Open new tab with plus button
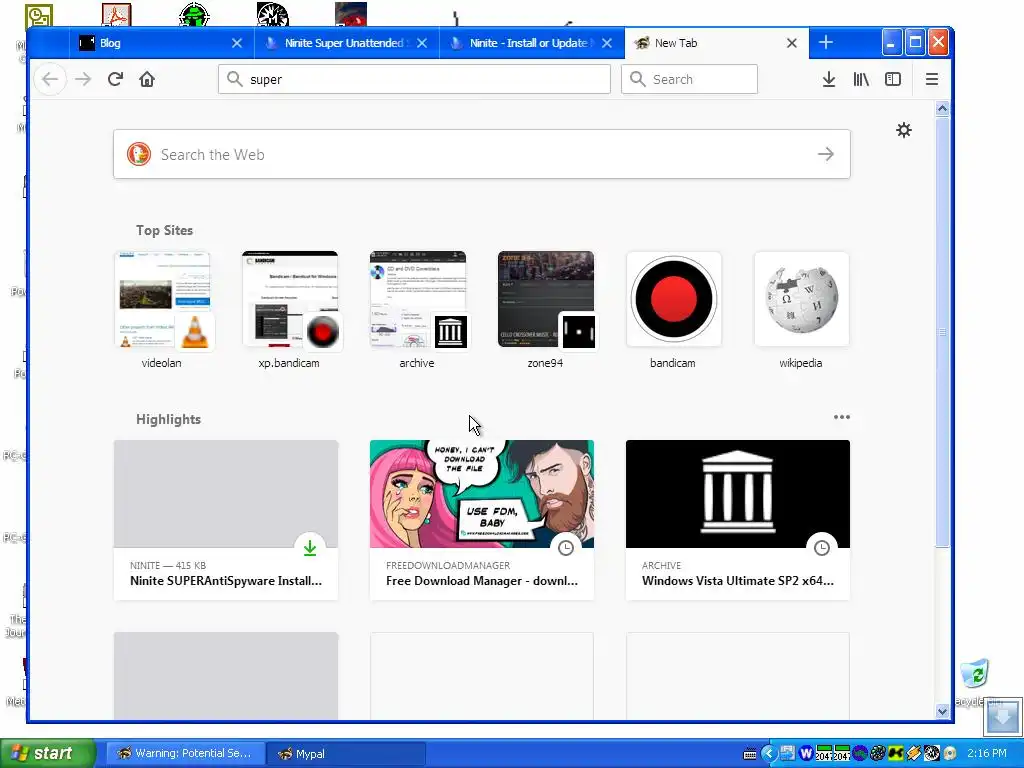 (825, 42)
